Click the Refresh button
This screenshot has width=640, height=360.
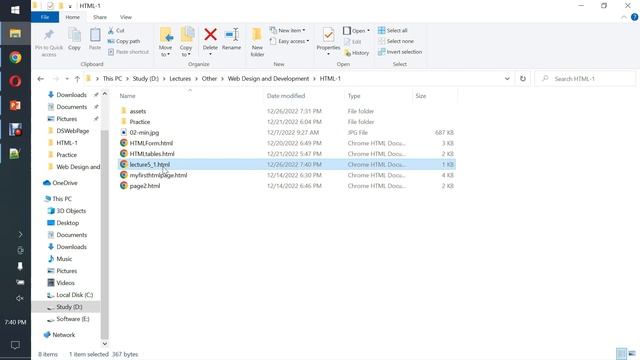tap(523, 79)
